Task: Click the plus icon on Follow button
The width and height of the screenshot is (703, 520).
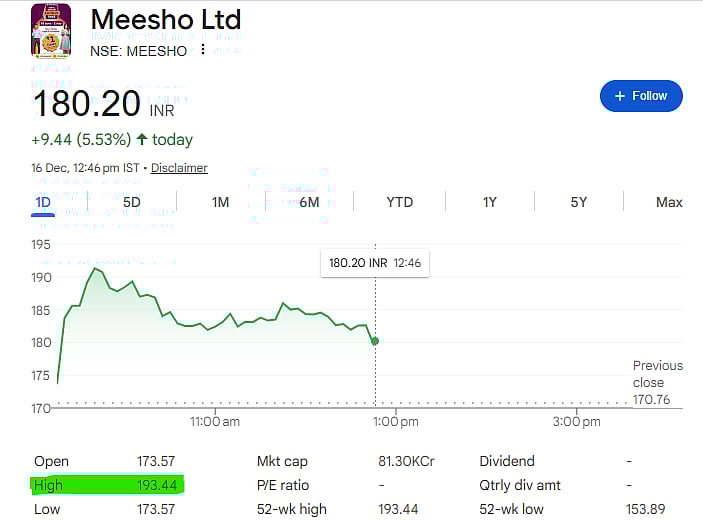Action: click(620, 96)
